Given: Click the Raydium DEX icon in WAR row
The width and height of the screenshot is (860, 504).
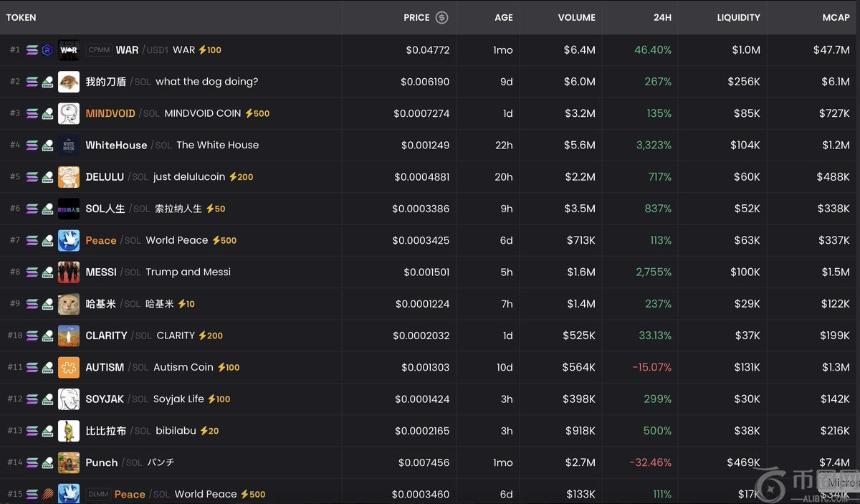Looking at the screenshot, I should (x=48, y=50).
